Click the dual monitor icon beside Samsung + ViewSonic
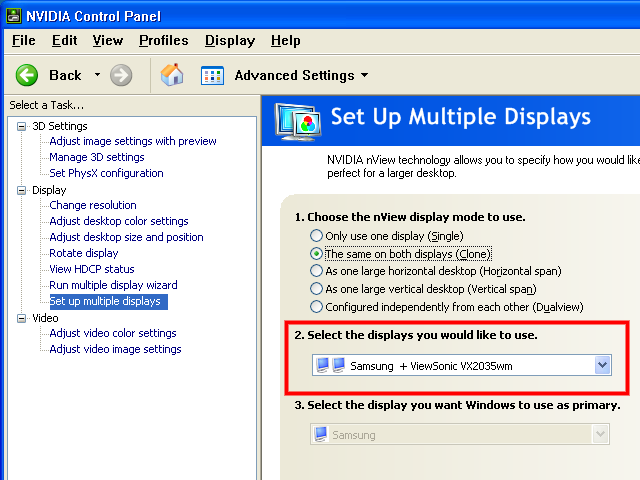The height and width of the screenshot is (480, 640). (331, 365)
